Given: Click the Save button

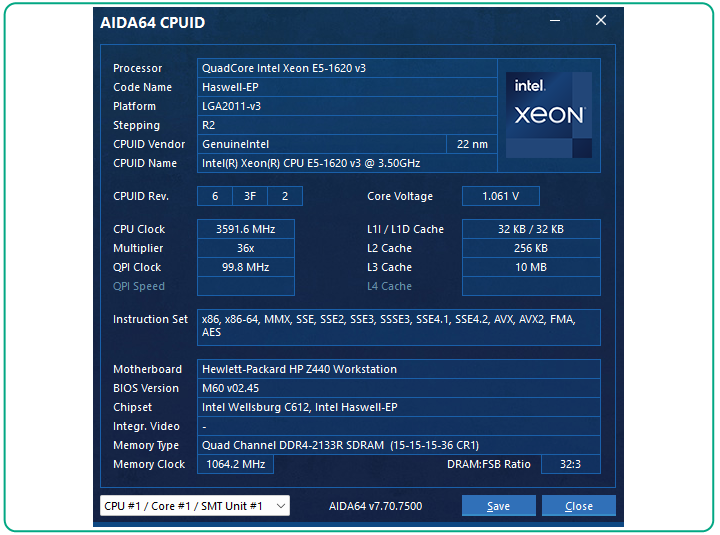Looking at the screenshot, I should 498,506.
